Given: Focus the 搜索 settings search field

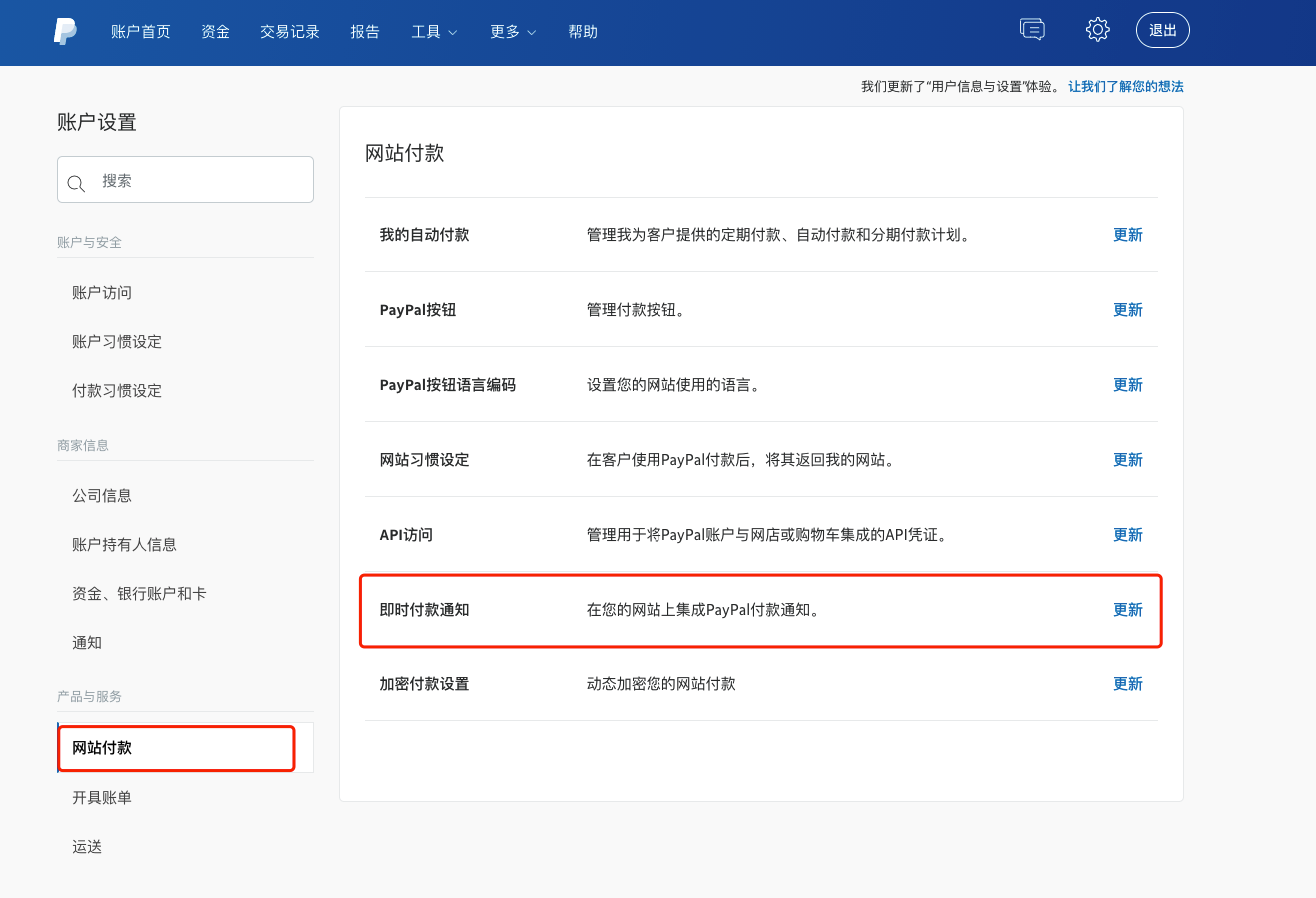Looking at the screenshot, I should click(x=186, y=180).
